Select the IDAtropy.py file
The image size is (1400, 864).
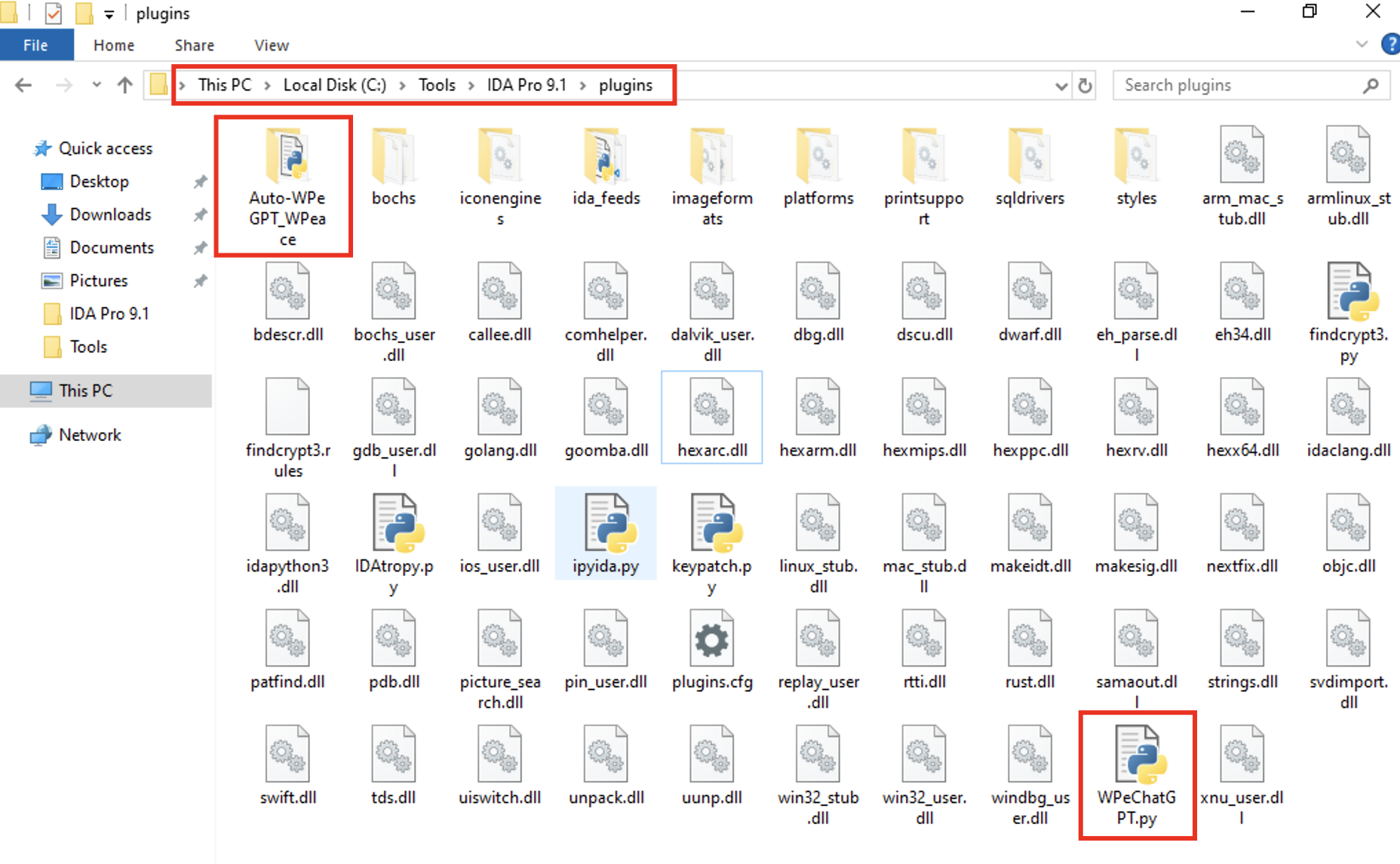[x=394, y=544]
